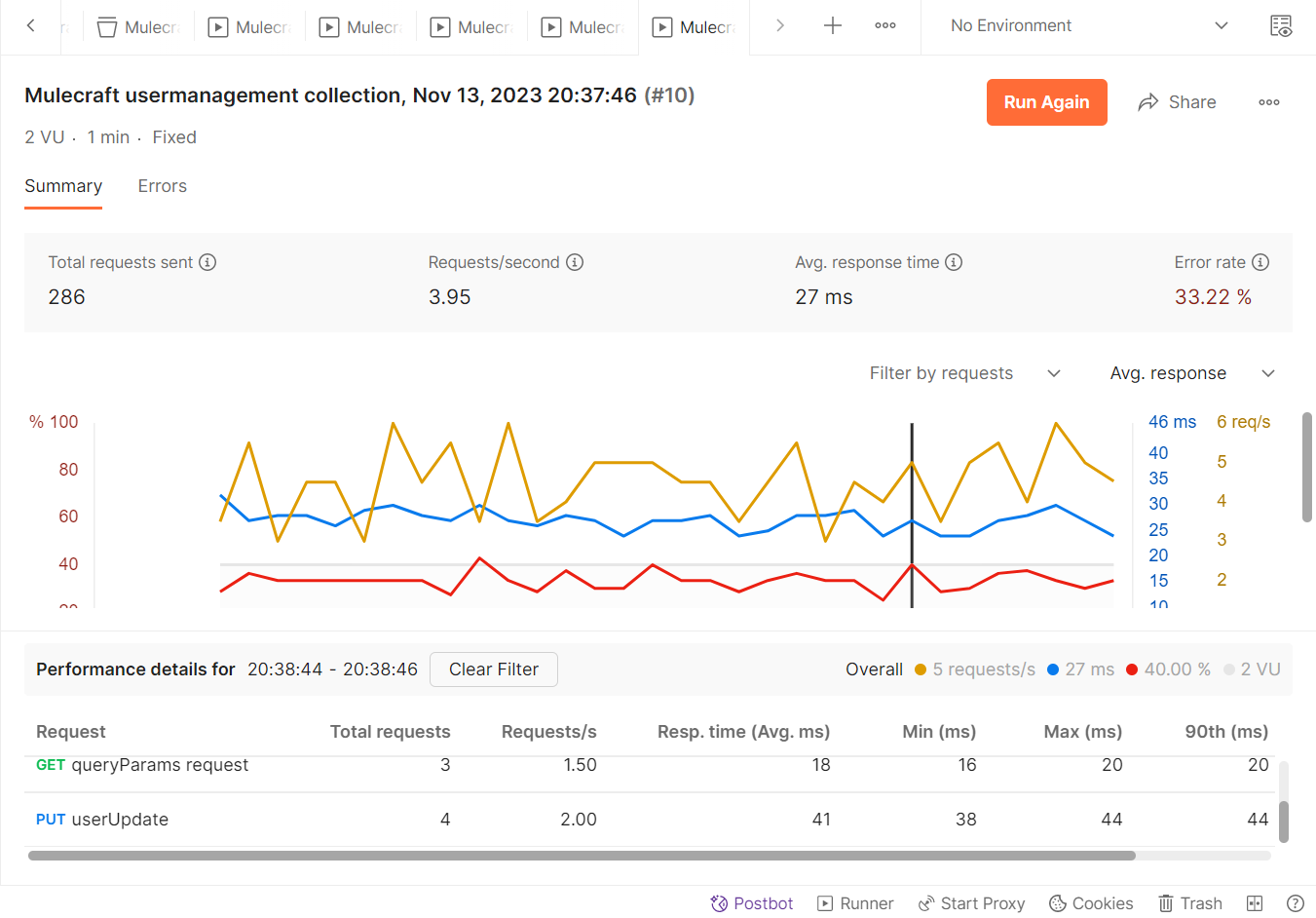The width and height of the screenshot is (1316, 918).
Task: Toggle the 2 VU legend series
Action: (x=1252, y=669)
